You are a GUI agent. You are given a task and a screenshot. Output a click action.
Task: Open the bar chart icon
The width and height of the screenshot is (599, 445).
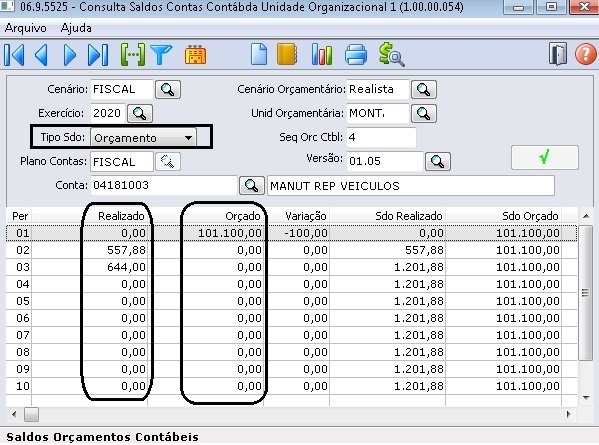(x=322, y=54)
